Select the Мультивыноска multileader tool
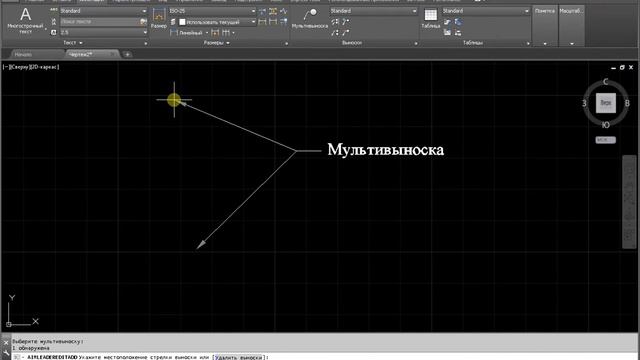 pyautogui.click(x=310, y=19)
